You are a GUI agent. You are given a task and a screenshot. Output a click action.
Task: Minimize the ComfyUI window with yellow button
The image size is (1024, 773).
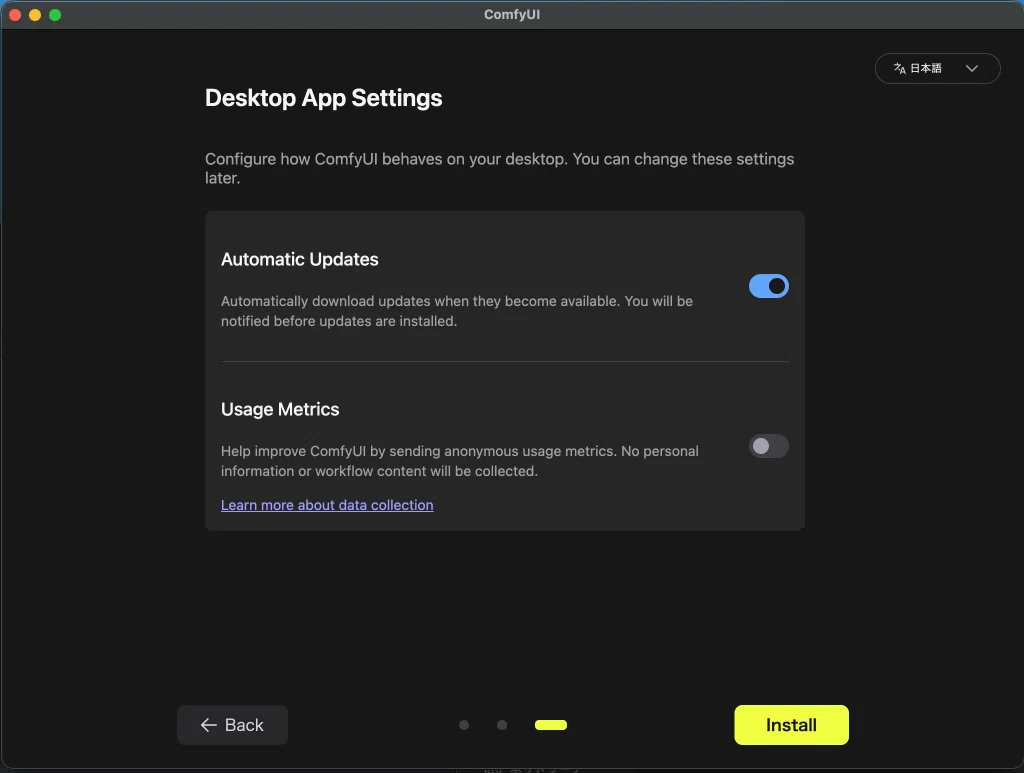click(35, 14)
